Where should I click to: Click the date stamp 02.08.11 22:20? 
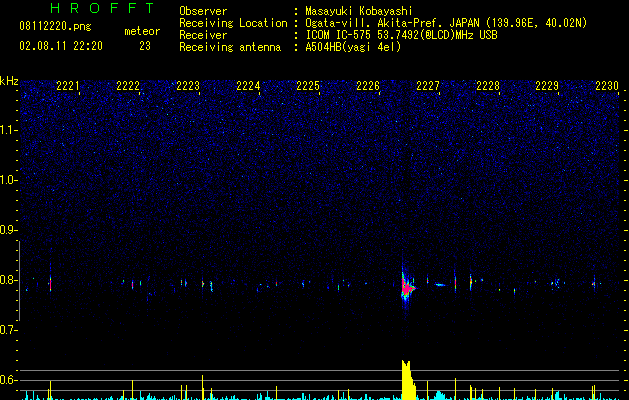click(x=61, y=46)
